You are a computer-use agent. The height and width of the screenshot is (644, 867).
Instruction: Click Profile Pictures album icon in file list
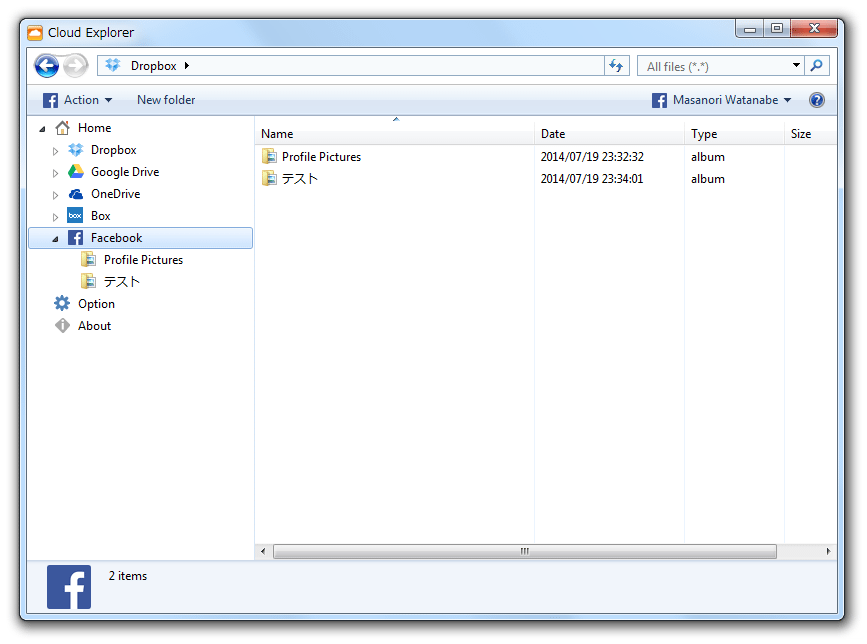click(x=269, y=156)
